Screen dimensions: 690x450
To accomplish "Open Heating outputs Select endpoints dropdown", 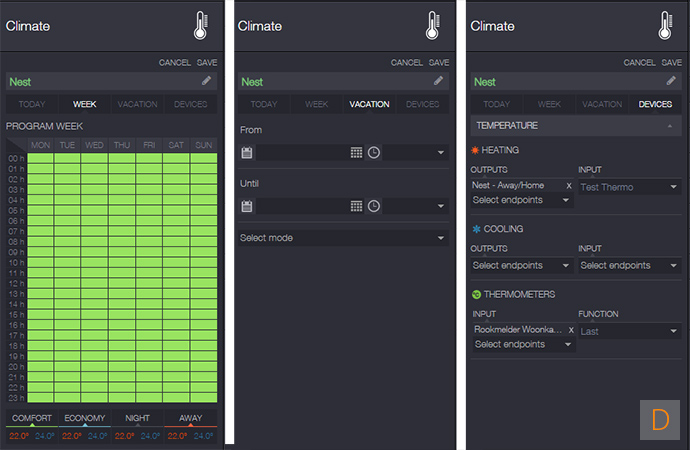I will pyautogui.click(x=521, y=200).
